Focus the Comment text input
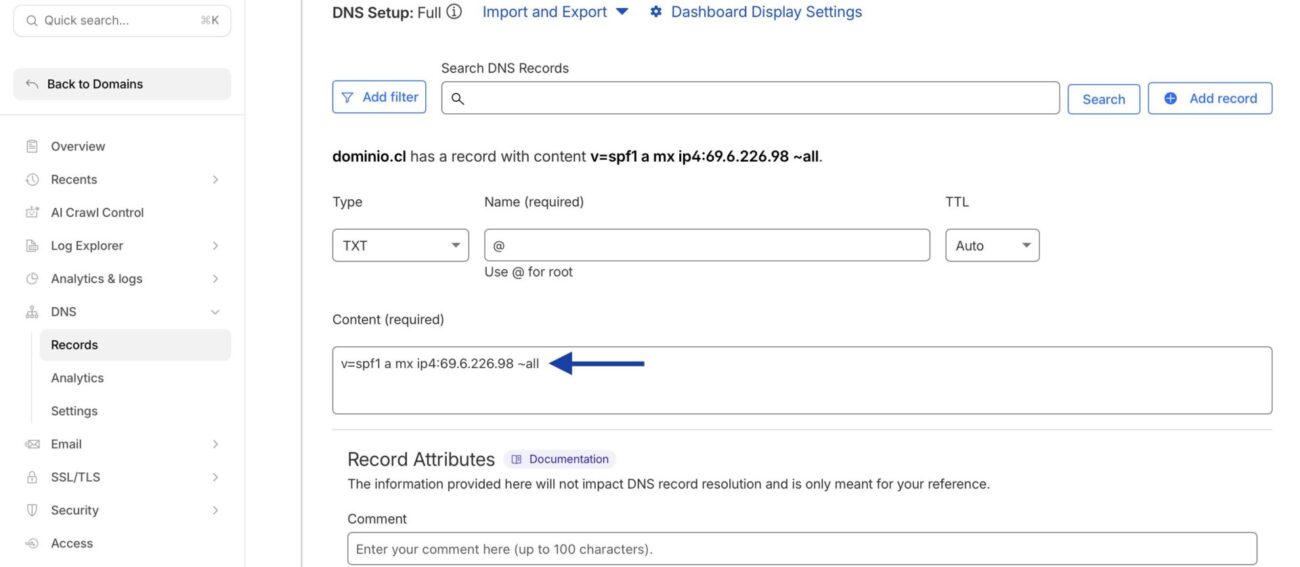Image resolution: width=1300 pixels, height=567 pixels. 801,549
